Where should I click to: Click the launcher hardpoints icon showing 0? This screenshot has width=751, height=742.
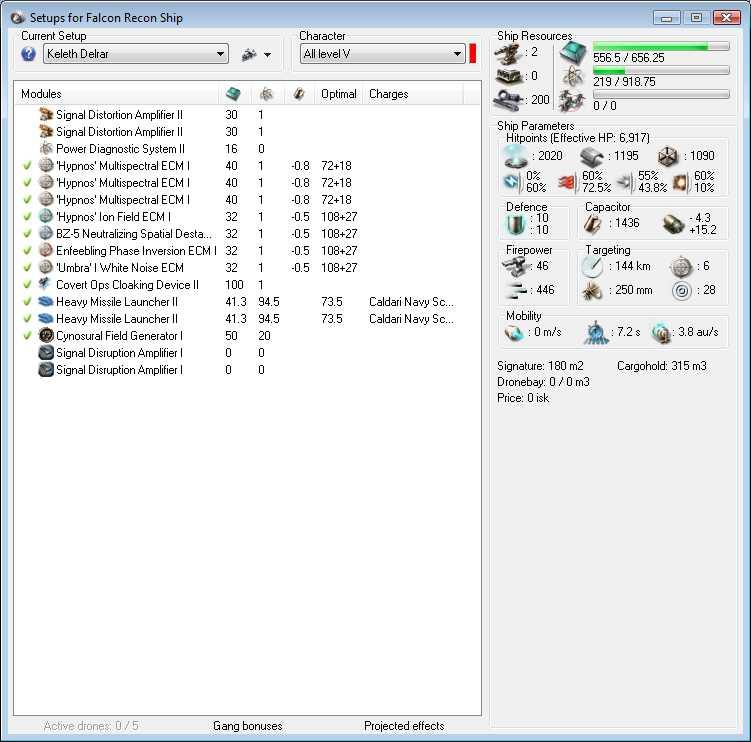click(x=508, y=76)
